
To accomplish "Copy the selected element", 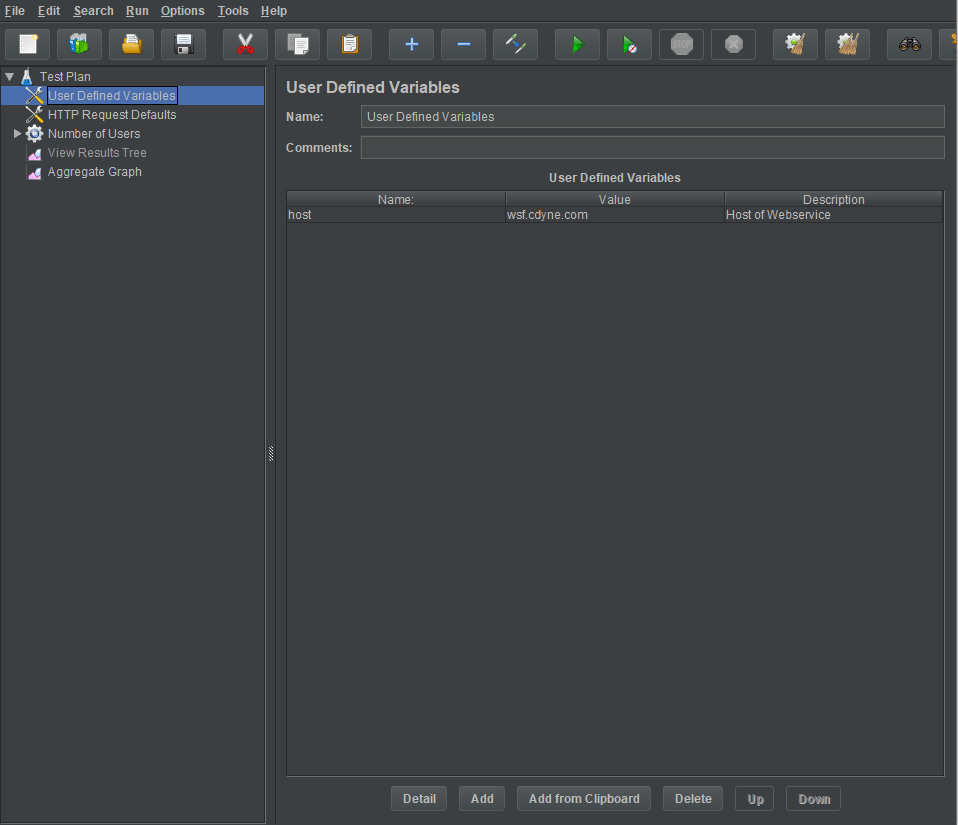I will click(x=297, y=43).
